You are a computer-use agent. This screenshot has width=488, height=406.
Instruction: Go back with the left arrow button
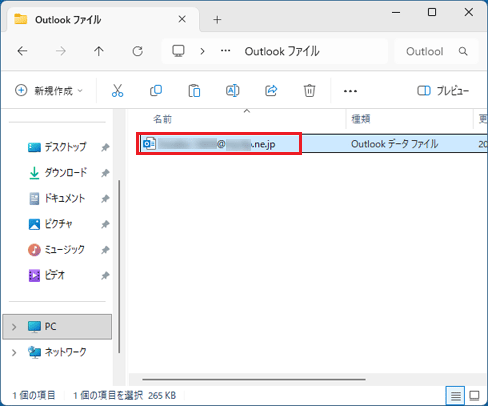(22, 51)
